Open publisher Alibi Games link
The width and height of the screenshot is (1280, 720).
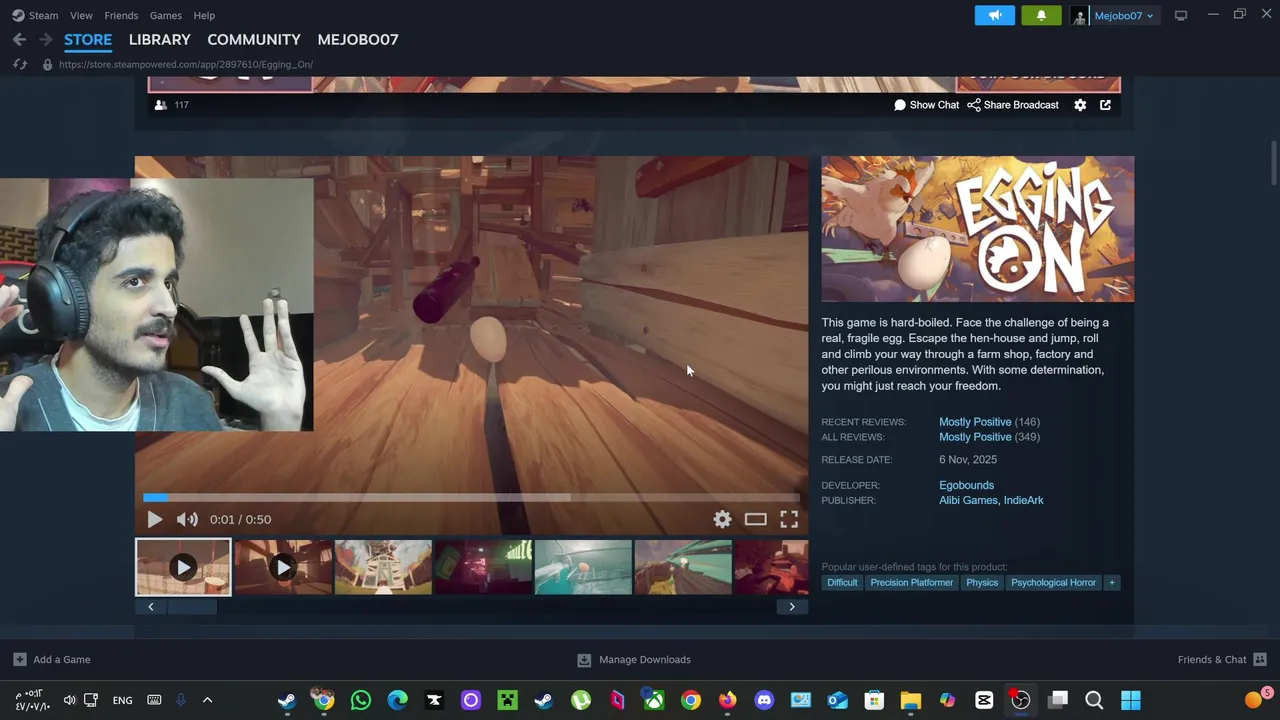coord(968,500)
